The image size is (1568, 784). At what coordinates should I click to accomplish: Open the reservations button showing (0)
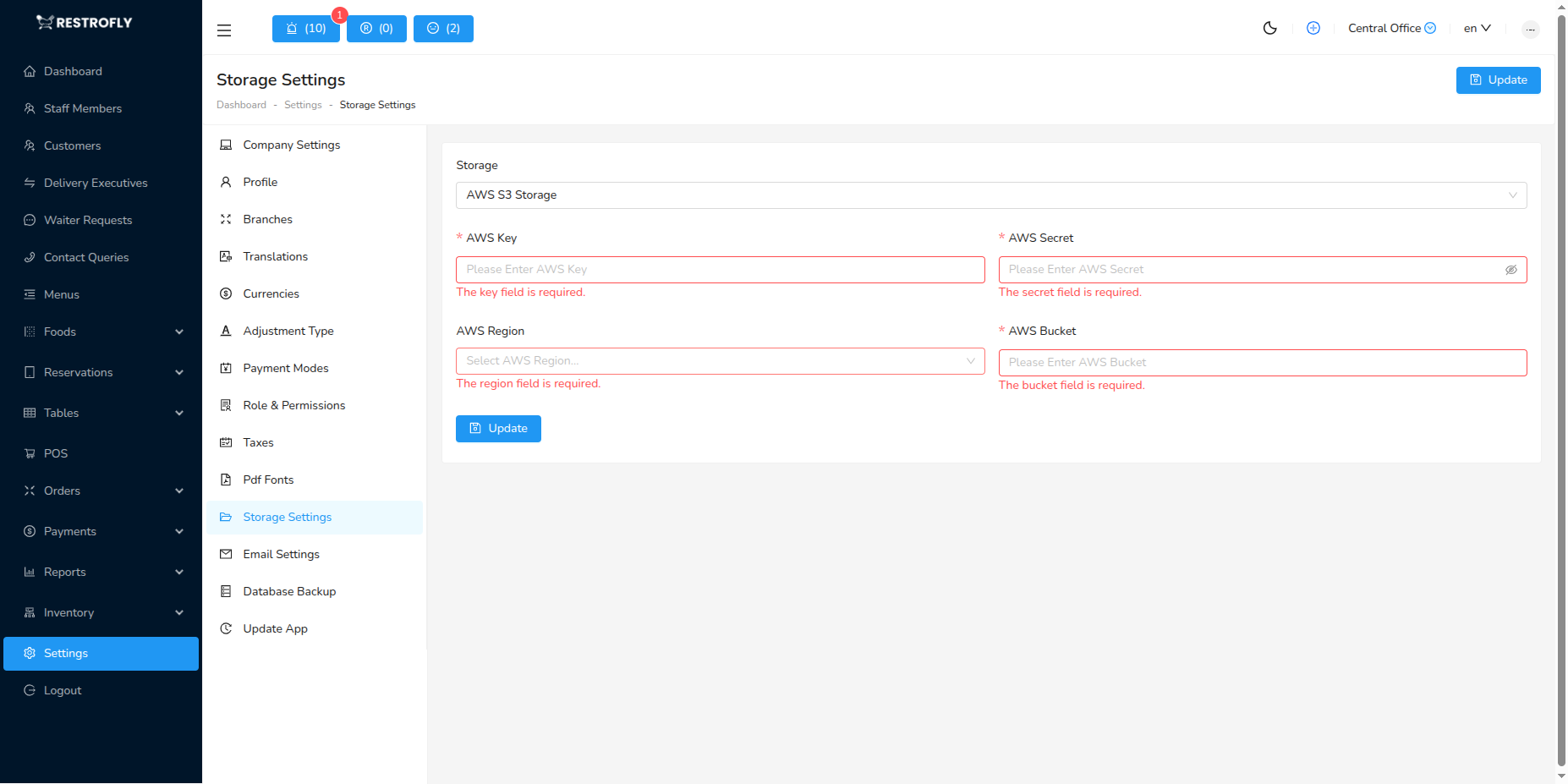point(376,29)
